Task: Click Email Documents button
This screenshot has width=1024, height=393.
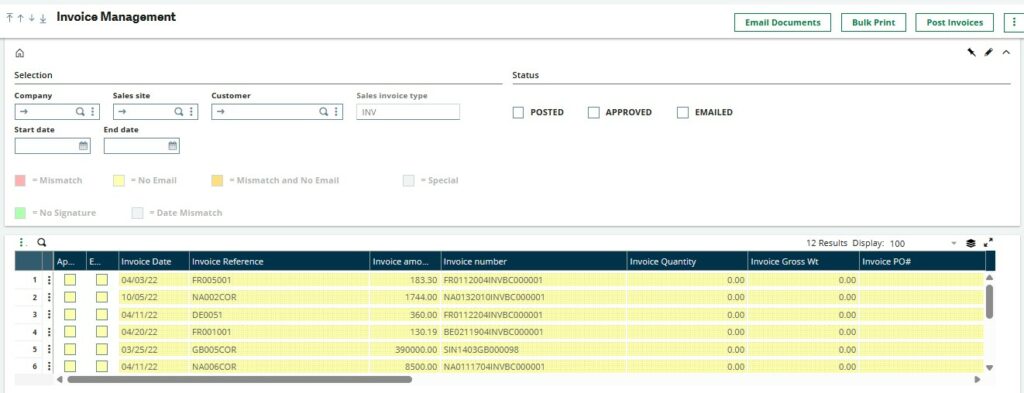Action: coord(782,22)
